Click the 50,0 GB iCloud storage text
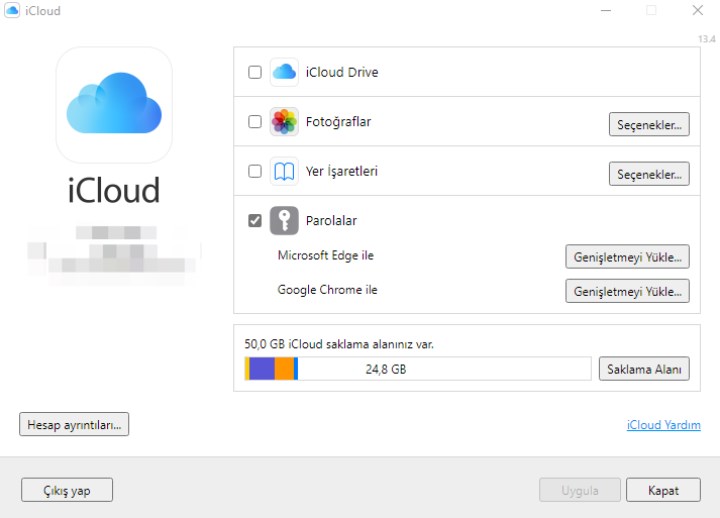The width and height of the screenshot is (720, 518). [x=339, y=344]
